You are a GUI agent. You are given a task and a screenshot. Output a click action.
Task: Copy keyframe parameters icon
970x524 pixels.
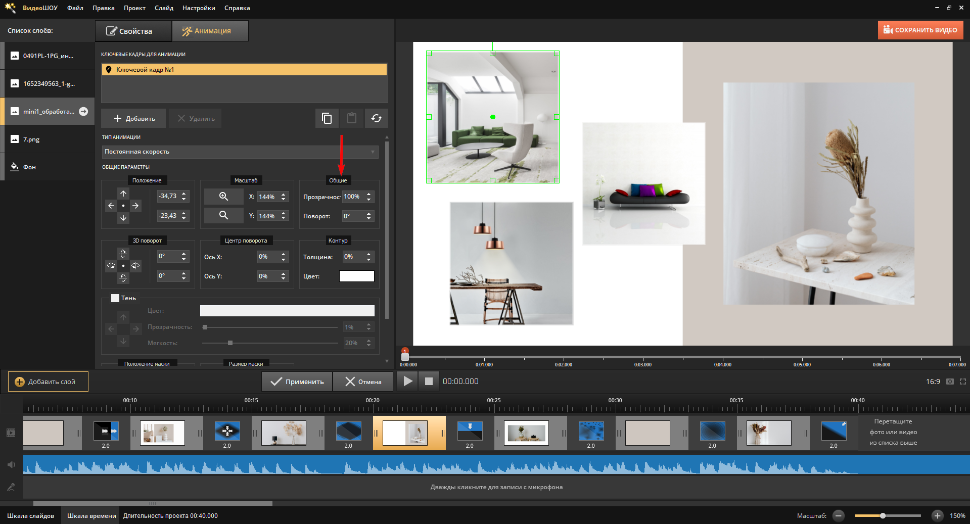[x=327, y=118]
